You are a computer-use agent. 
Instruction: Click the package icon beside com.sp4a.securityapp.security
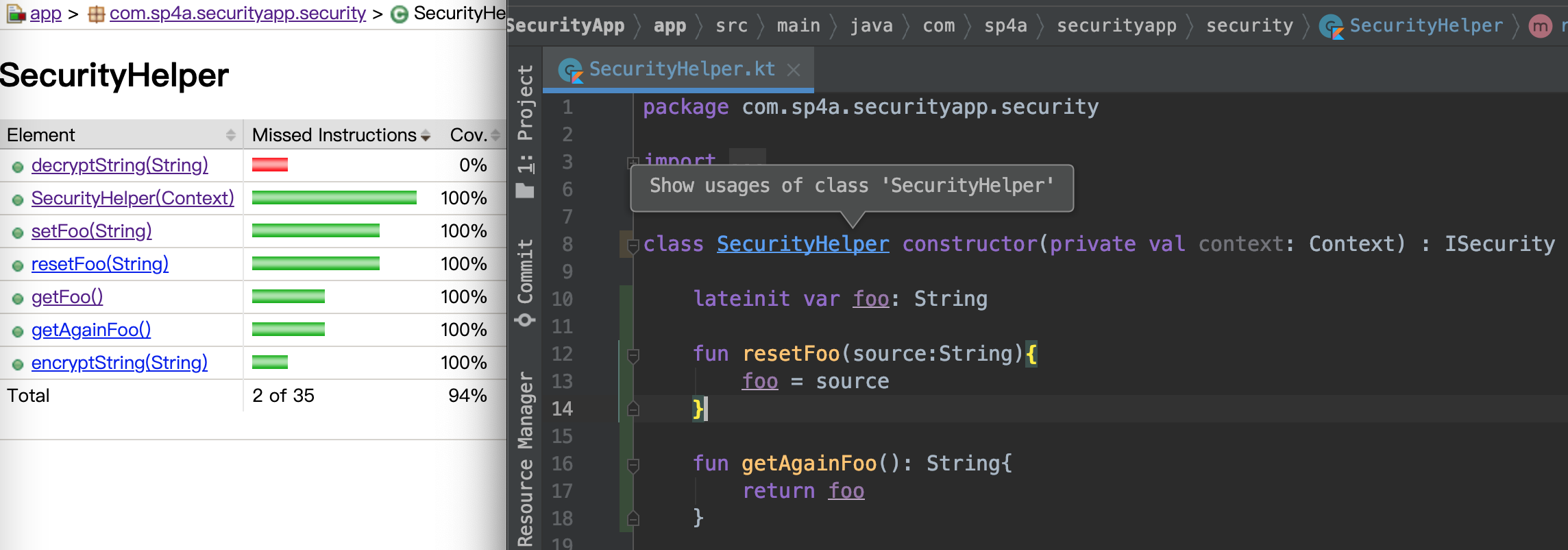pos(97,14)
